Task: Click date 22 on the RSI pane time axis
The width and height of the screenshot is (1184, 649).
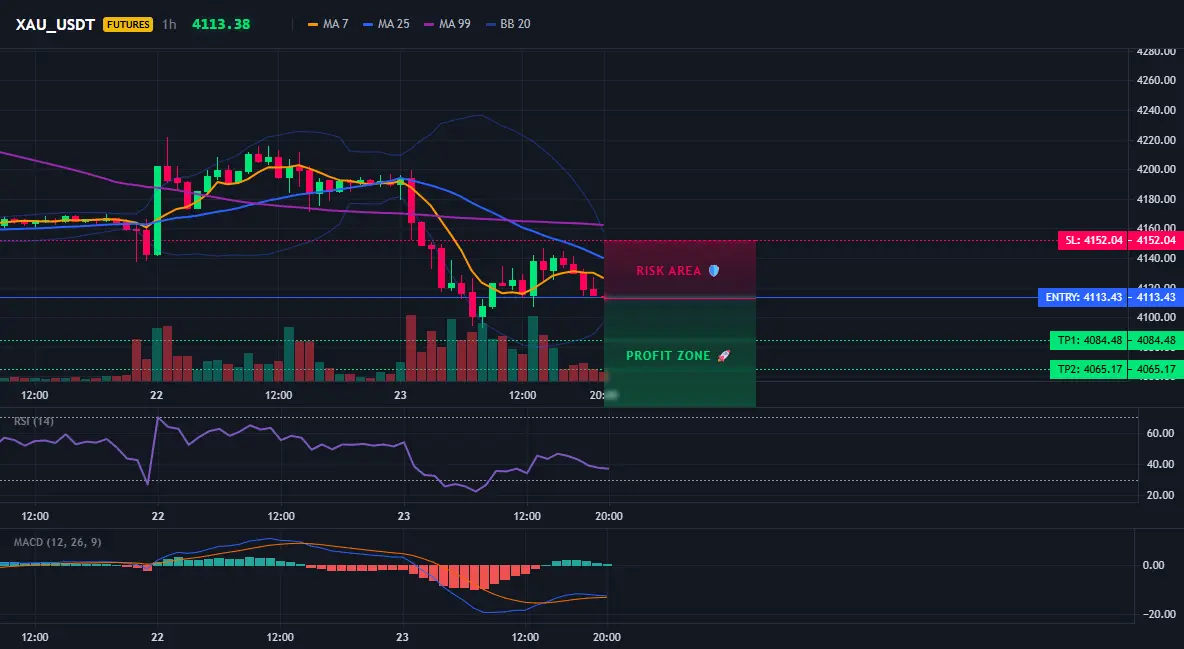Action: (158, 516)
